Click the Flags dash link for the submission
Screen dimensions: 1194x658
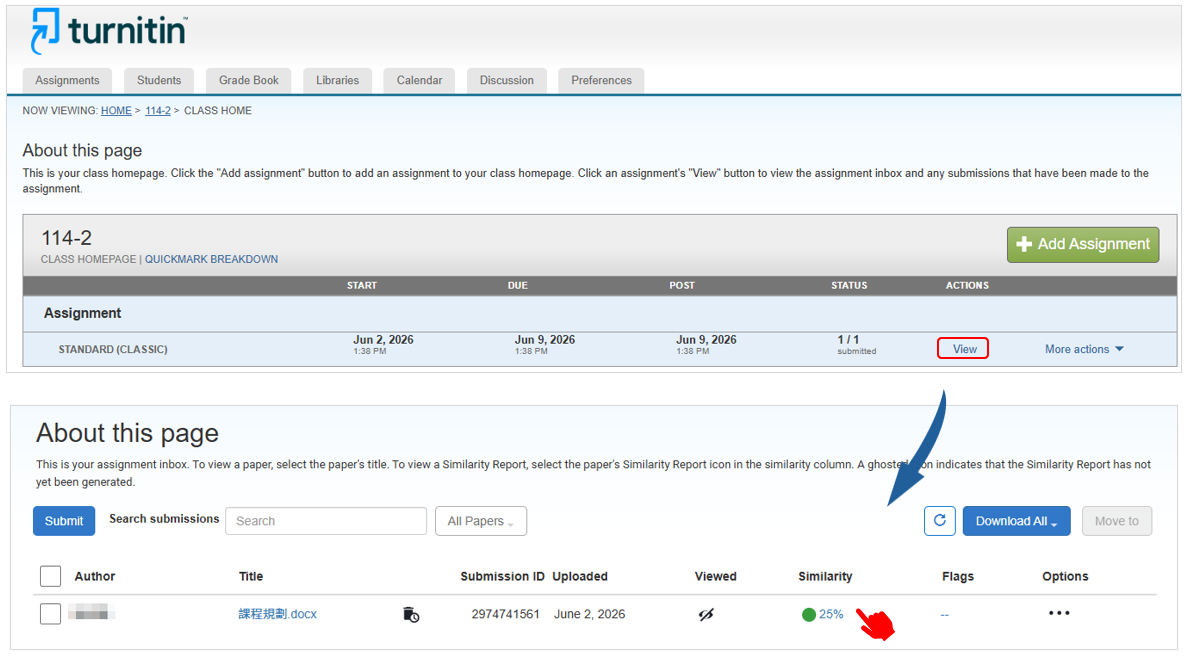(x=944, y=615)
